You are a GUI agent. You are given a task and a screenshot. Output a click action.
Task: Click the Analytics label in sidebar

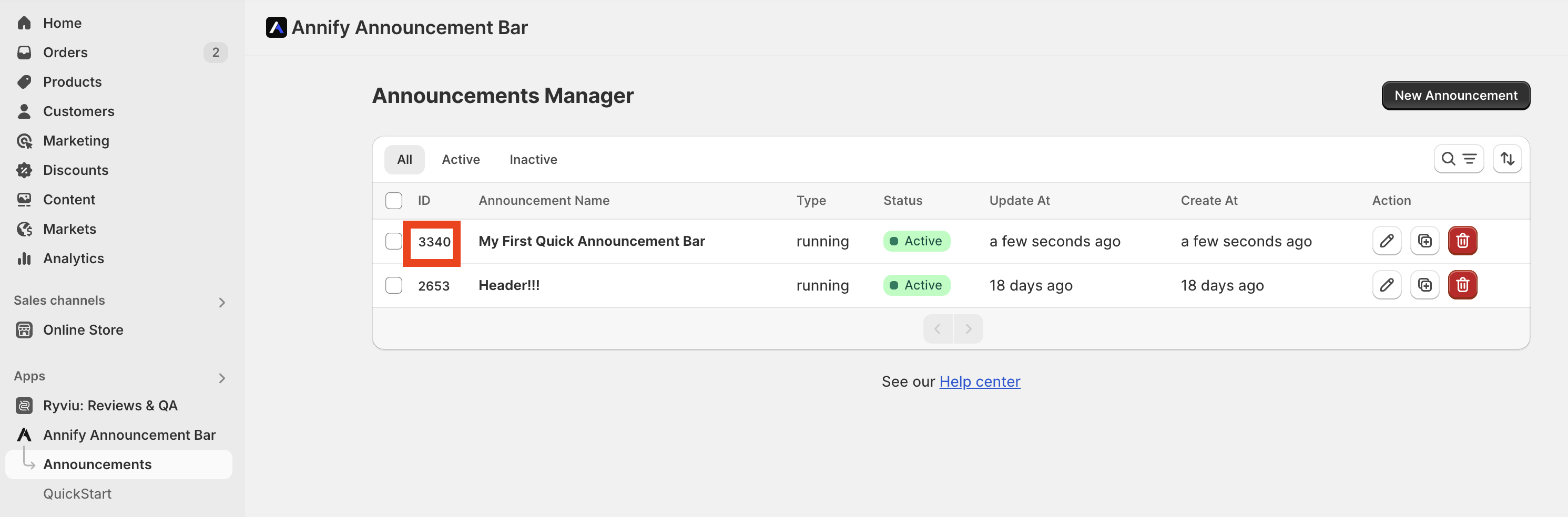(74, 258)
